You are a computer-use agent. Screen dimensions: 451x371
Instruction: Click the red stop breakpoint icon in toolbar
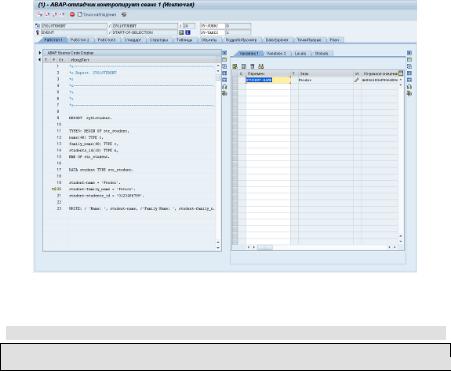(72, 14)
